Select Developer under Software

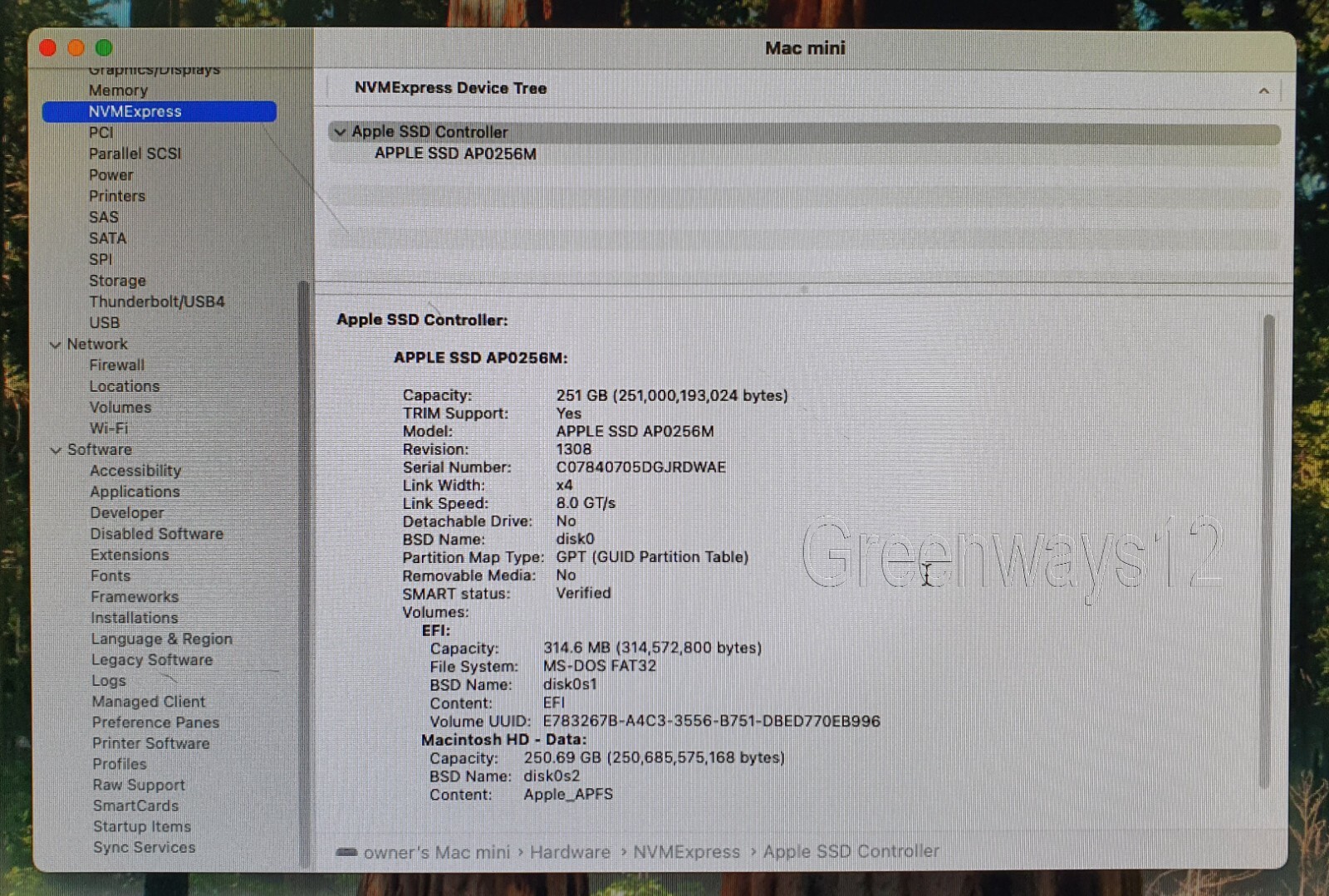click(x=127, y=513)
